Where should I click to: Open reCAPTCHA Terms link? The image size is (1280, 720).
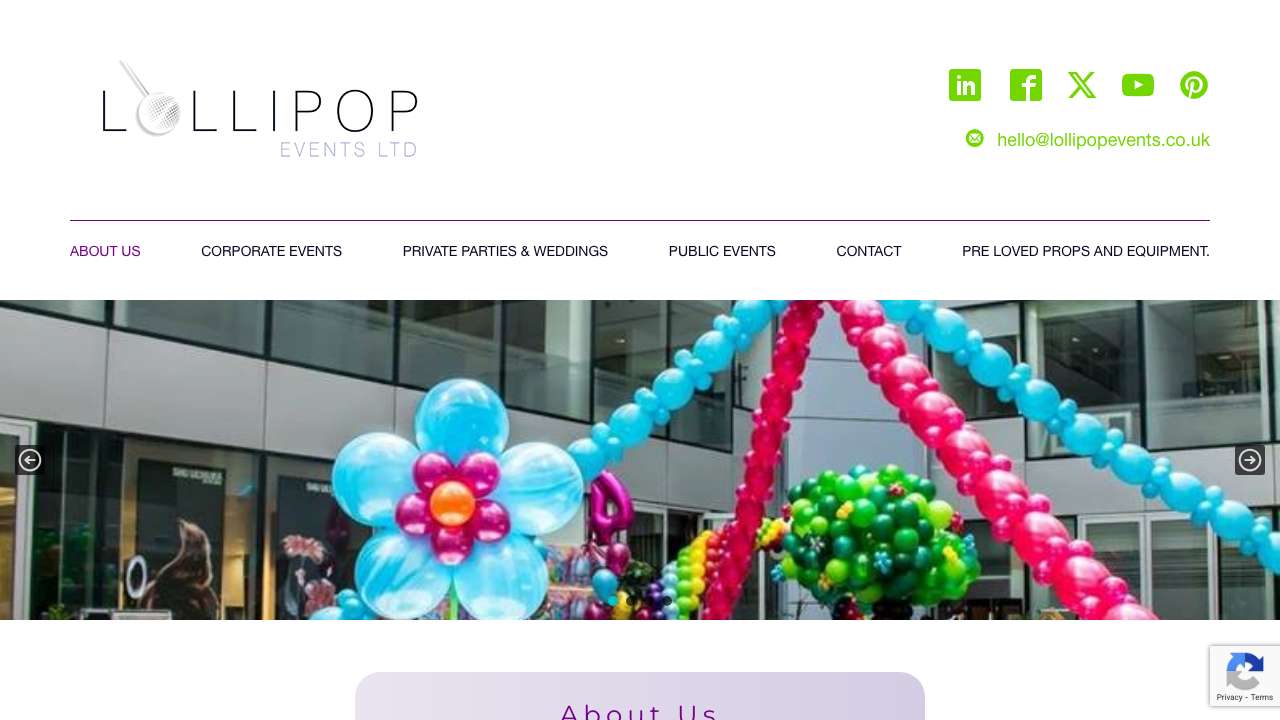[1262, 697]
